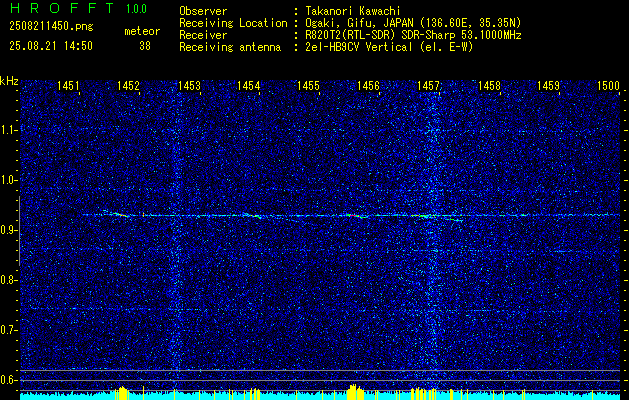Click the yellow intensity burst below 1456
The height and width of the screenshot is (400, 629).
pos(355,392)
